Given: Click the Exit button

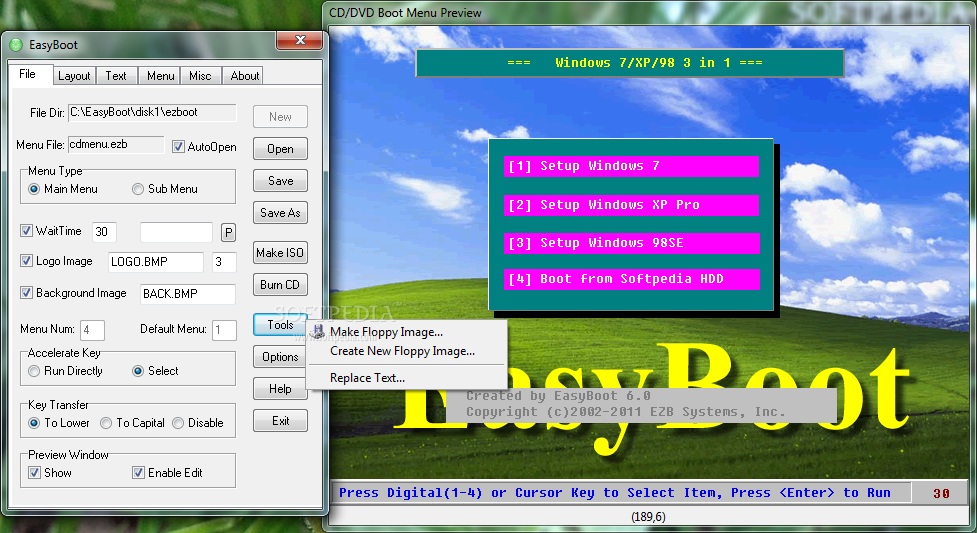Looking at the screenshot, I should 280,421.
